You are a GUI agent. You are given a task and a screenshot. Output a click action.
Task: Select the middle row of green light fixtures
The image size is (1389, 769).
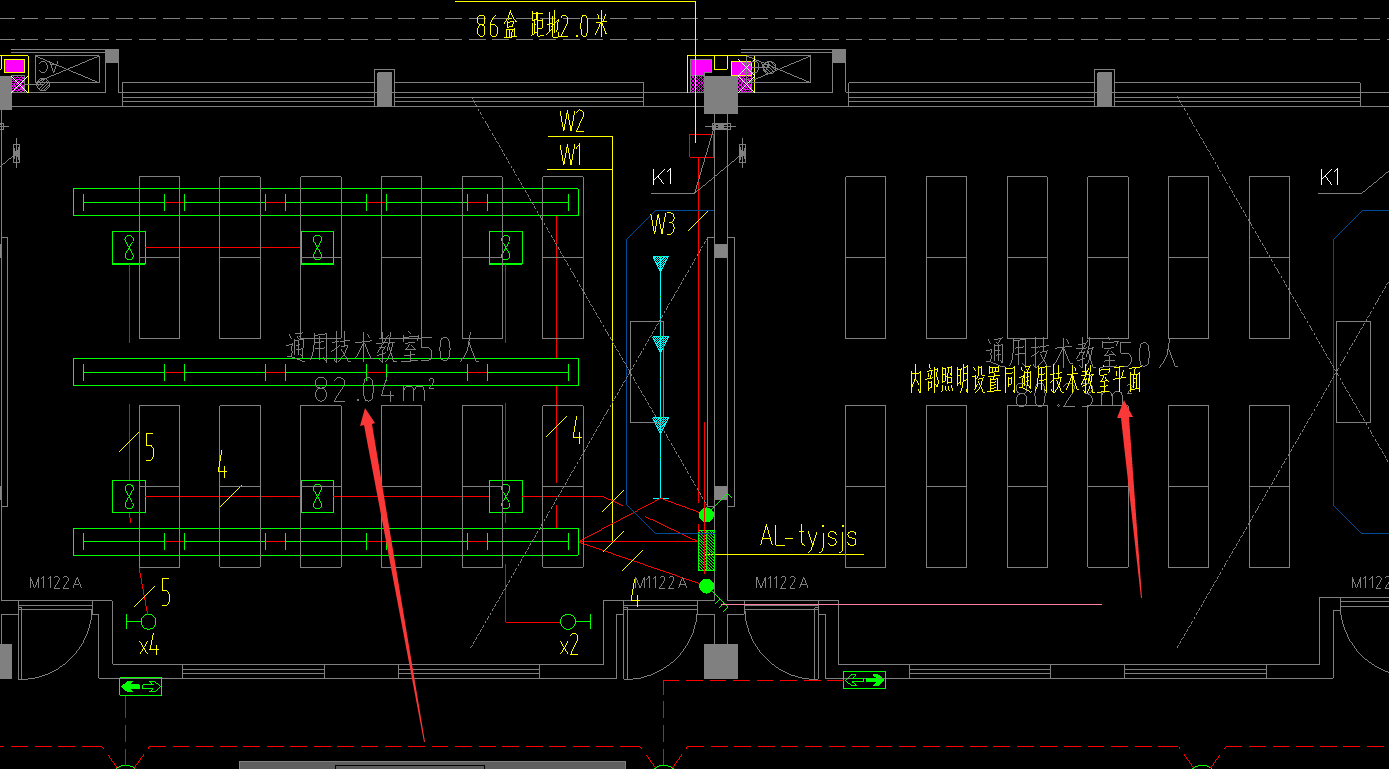(326, 372)
